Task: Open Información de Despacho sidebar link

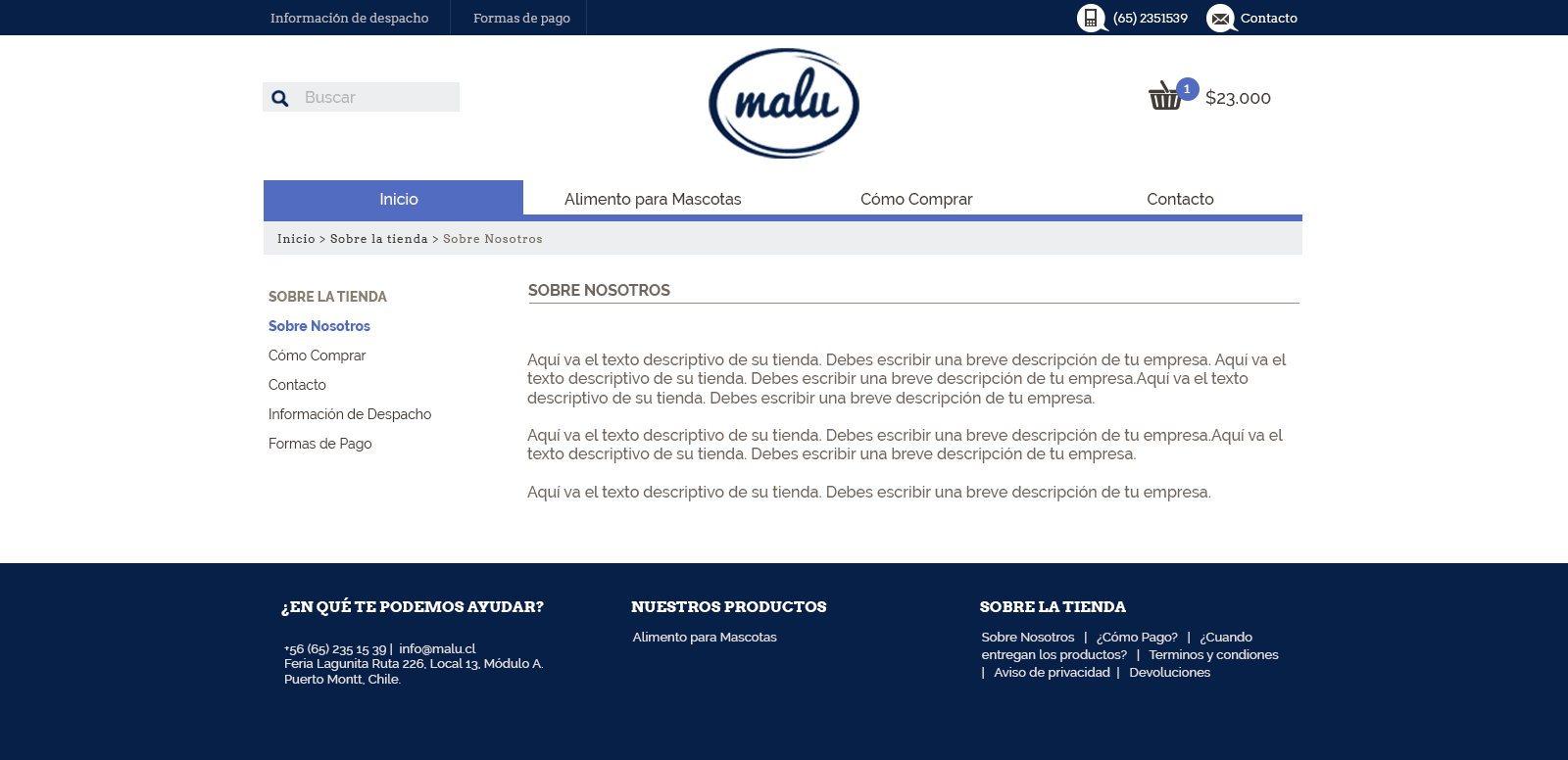Action: (350, 414)
